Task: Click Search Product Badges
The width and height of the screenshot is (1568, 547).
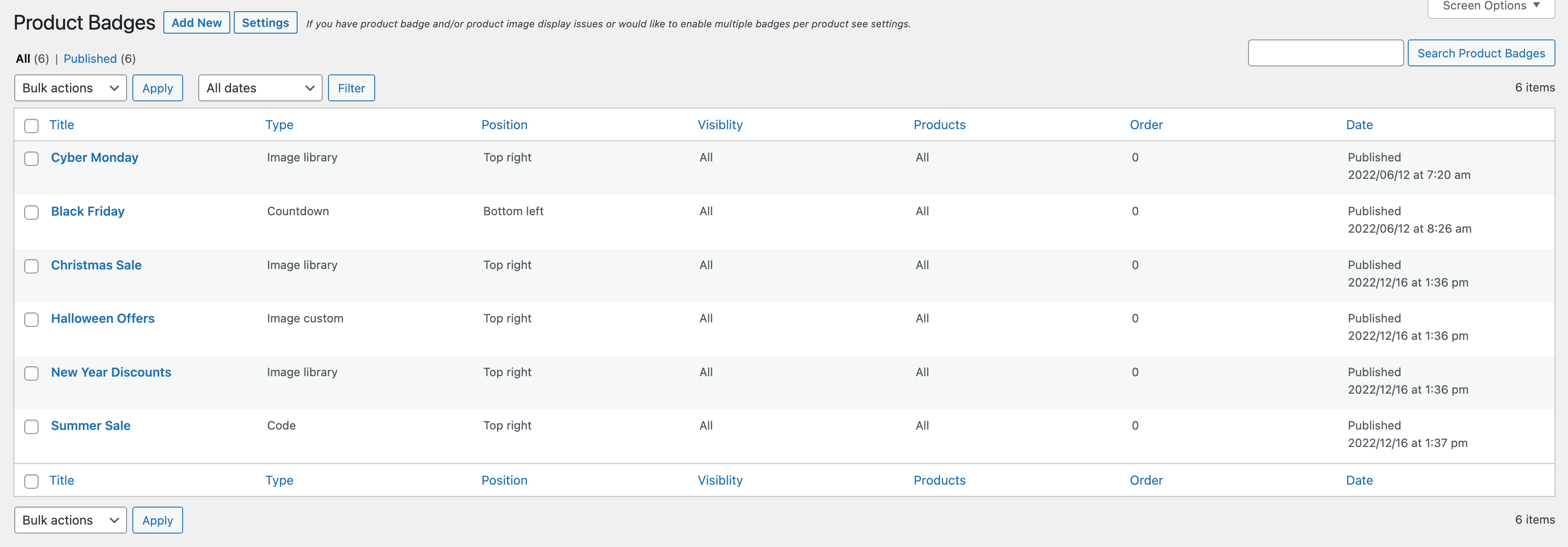Action: (1481, 53)
